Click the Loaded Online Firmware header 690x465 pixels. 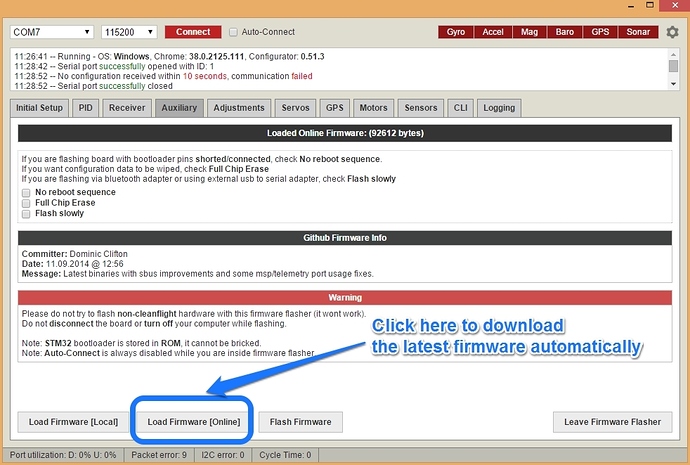(x=345, y=133)
